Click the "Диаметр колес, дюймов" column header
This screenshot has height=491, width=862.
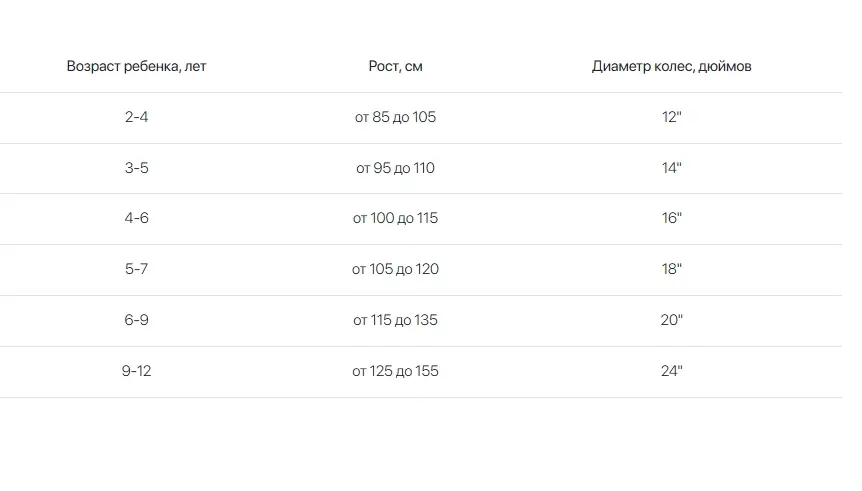click(671, 67)
